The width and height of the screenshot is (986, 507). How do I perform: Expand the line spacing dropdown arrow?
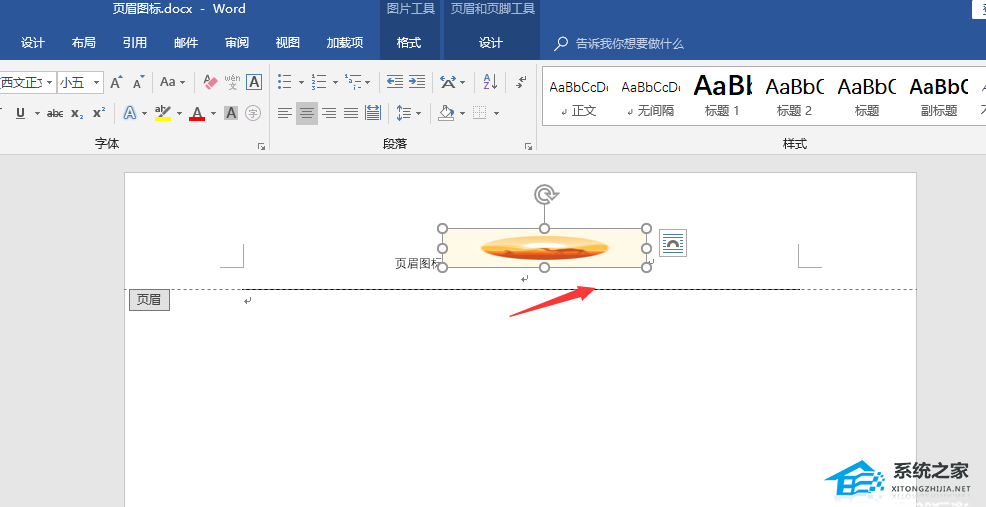tap(419, 114)
